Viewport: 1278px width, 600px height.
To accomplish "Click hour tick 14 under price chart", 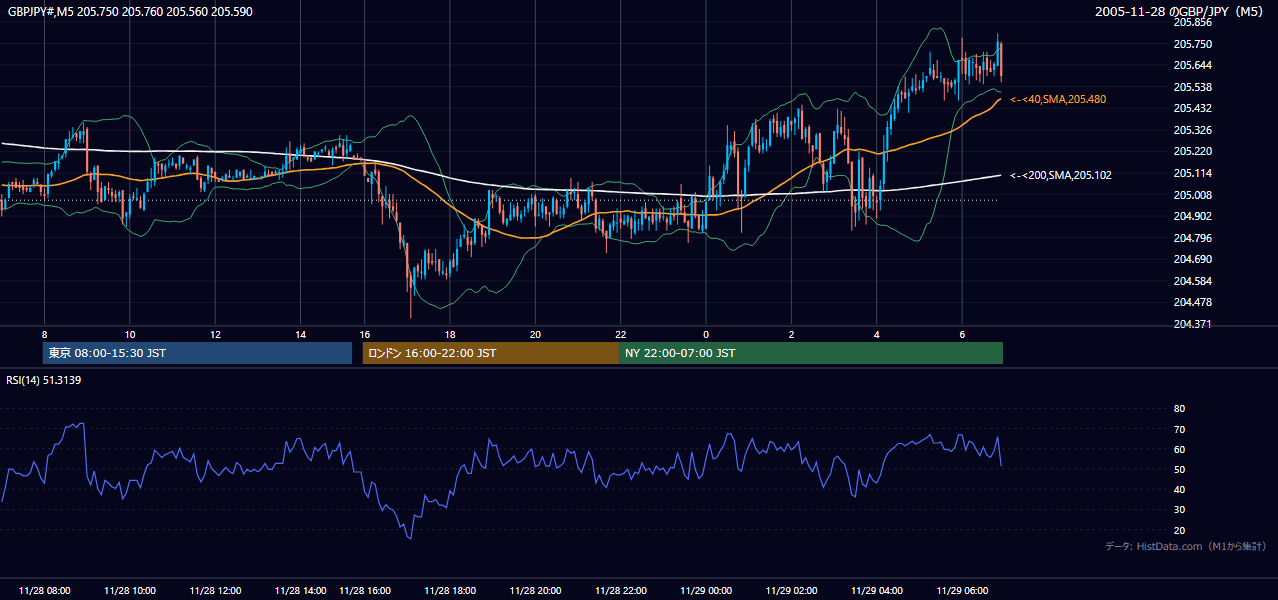I will (x=300, y=334).
